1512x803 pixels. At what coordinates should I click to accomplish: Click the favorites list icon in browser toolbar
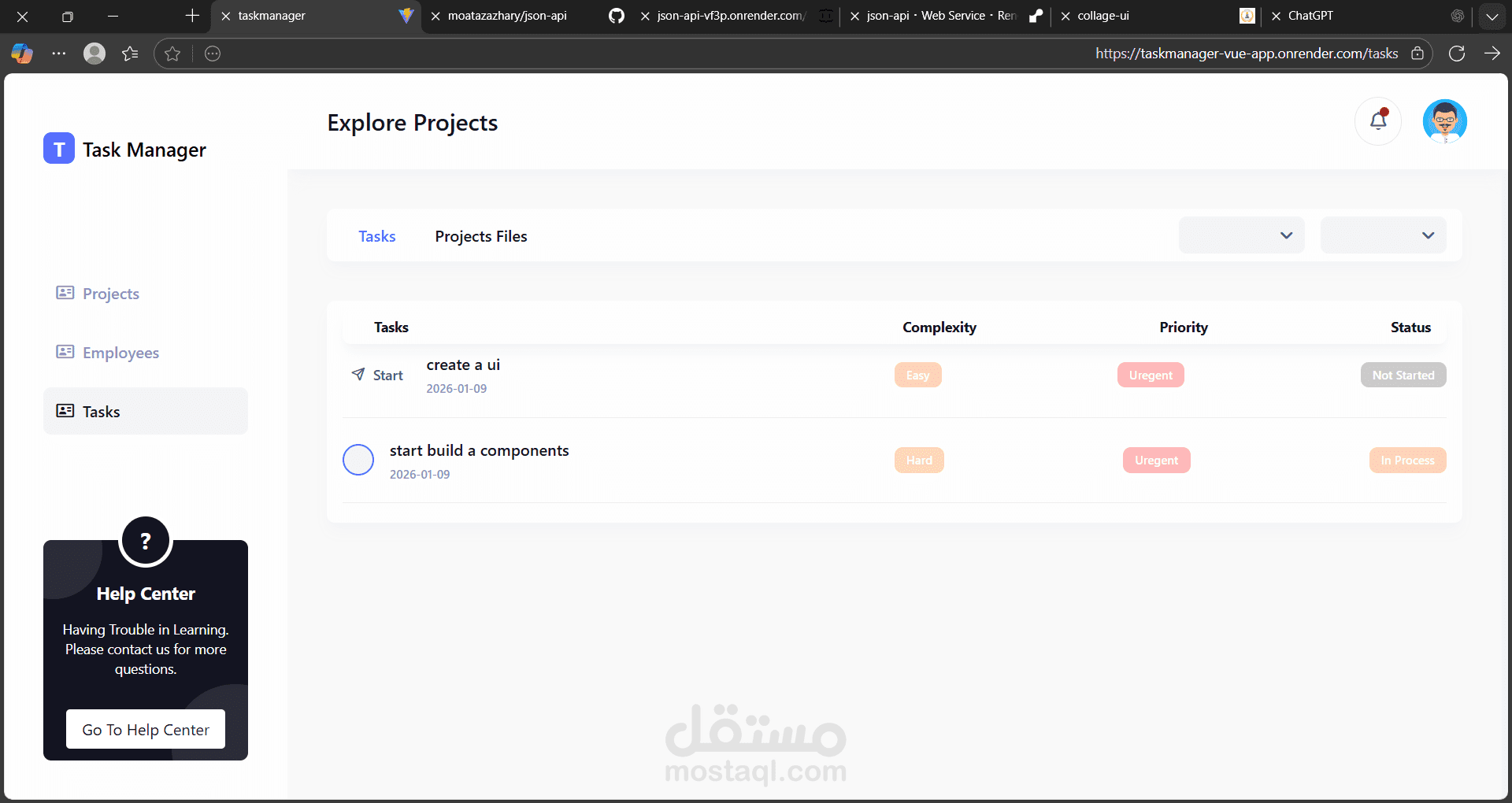[x=131, y=54]
